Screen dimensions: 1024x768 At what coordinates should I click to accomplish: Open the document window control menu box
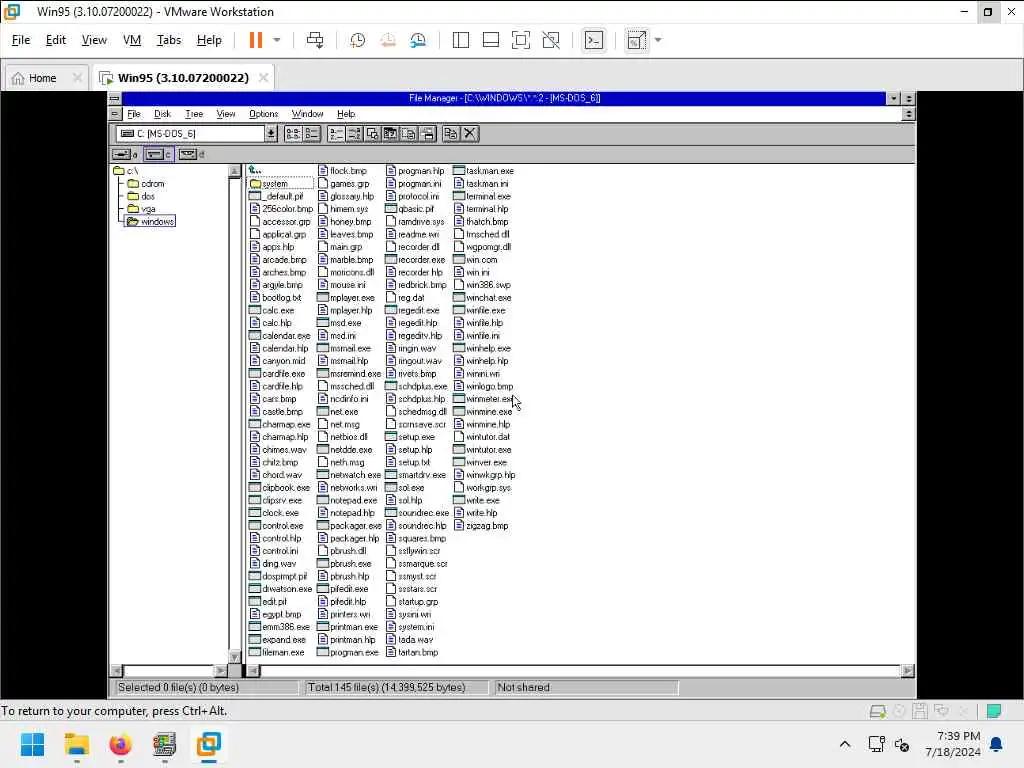coord(115,114)
